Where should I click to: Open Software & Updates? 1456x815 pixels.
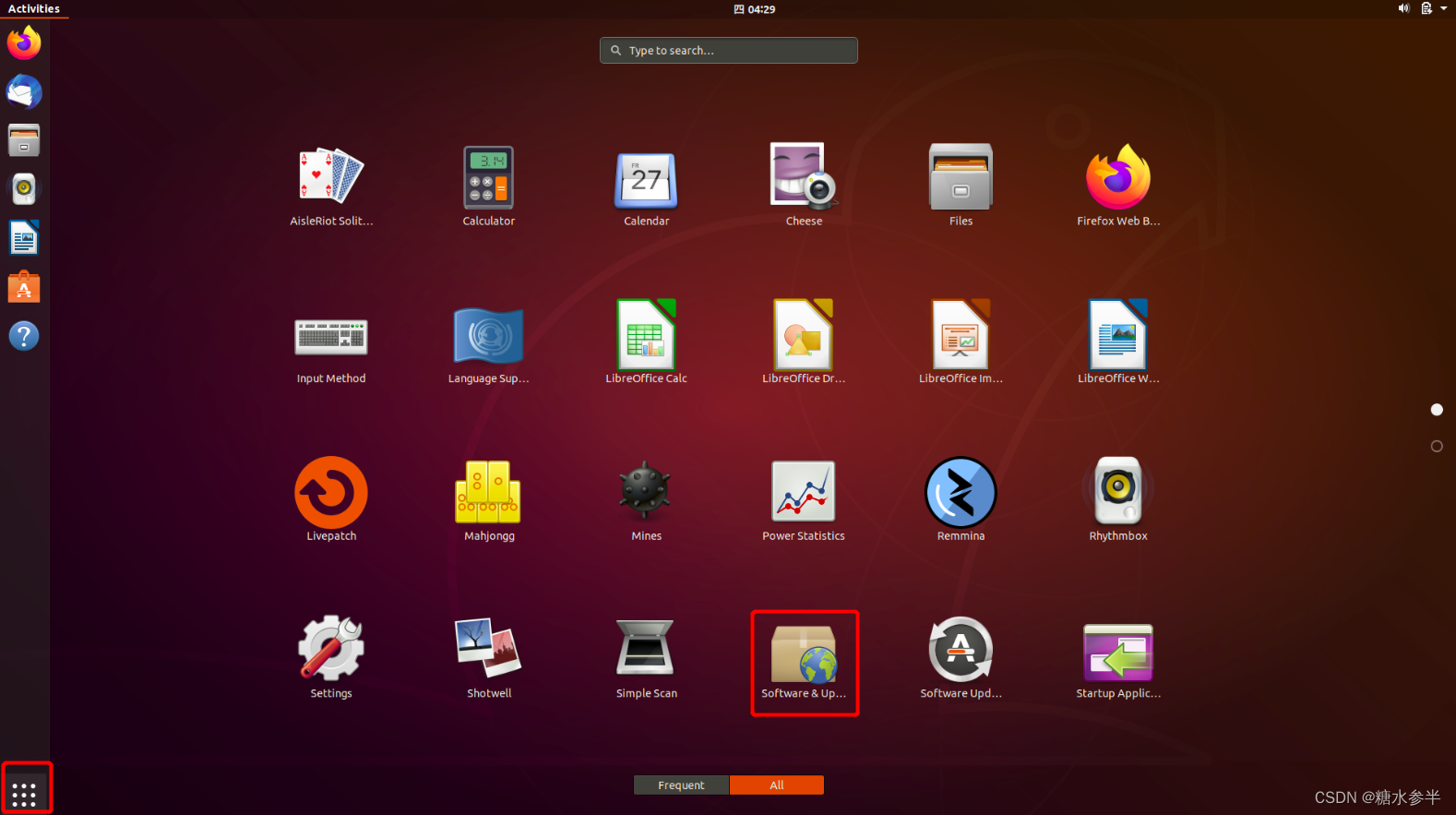804,662
